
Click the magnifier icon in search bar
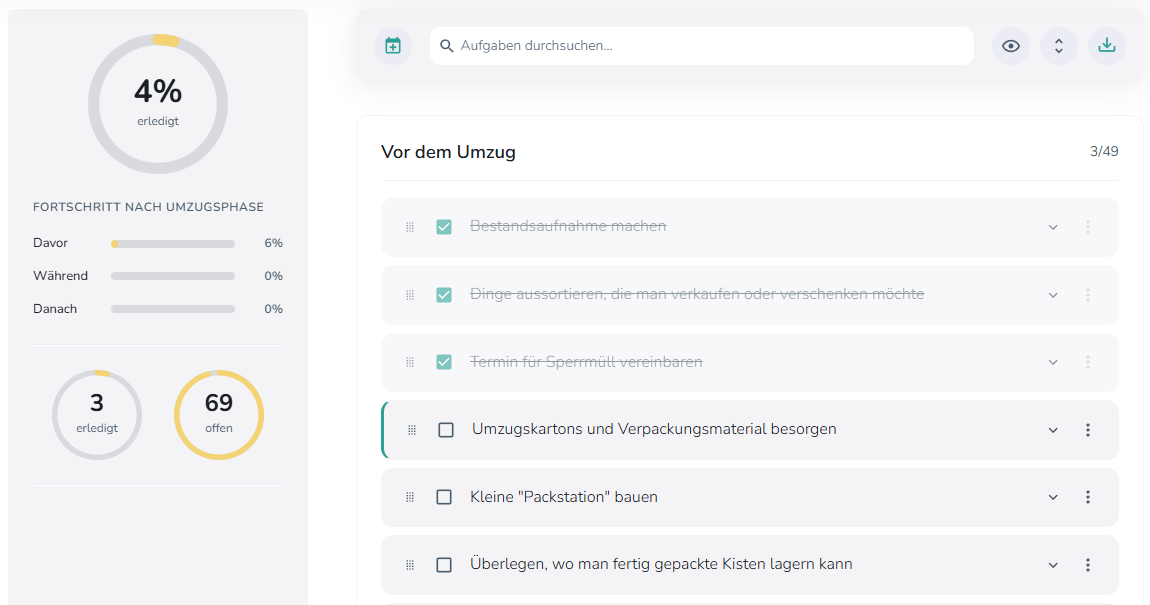pyautogui.click(x=446, y=45)
